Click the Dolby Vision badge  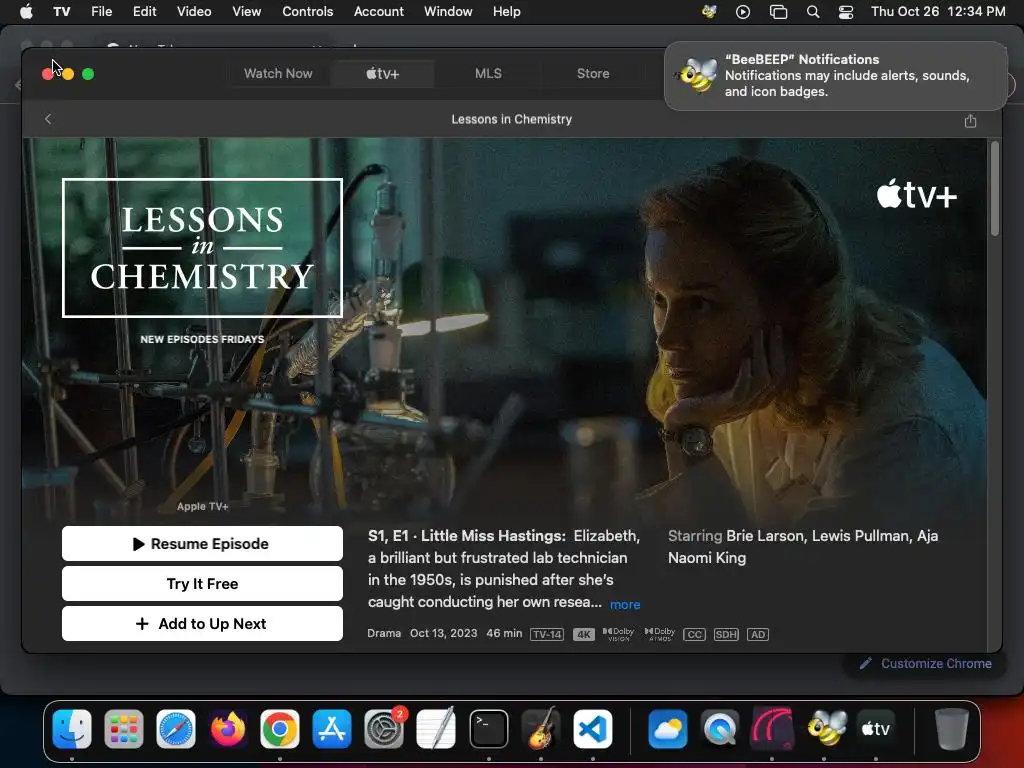pyautogui.click(x=618, y=634)
